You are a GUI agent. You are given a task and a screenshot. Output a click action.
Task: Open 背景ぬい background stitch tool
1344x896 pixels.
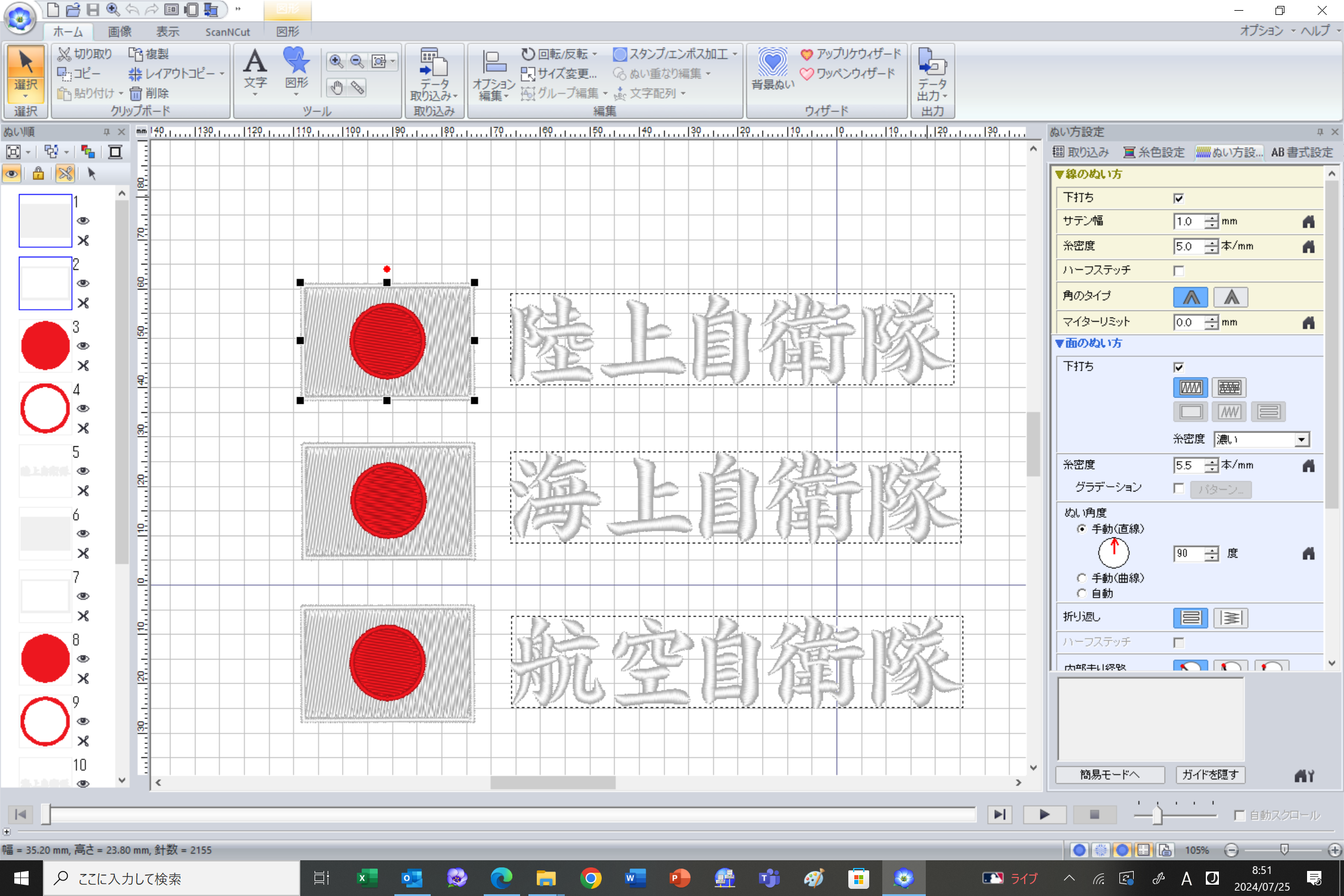pos(773,70)
